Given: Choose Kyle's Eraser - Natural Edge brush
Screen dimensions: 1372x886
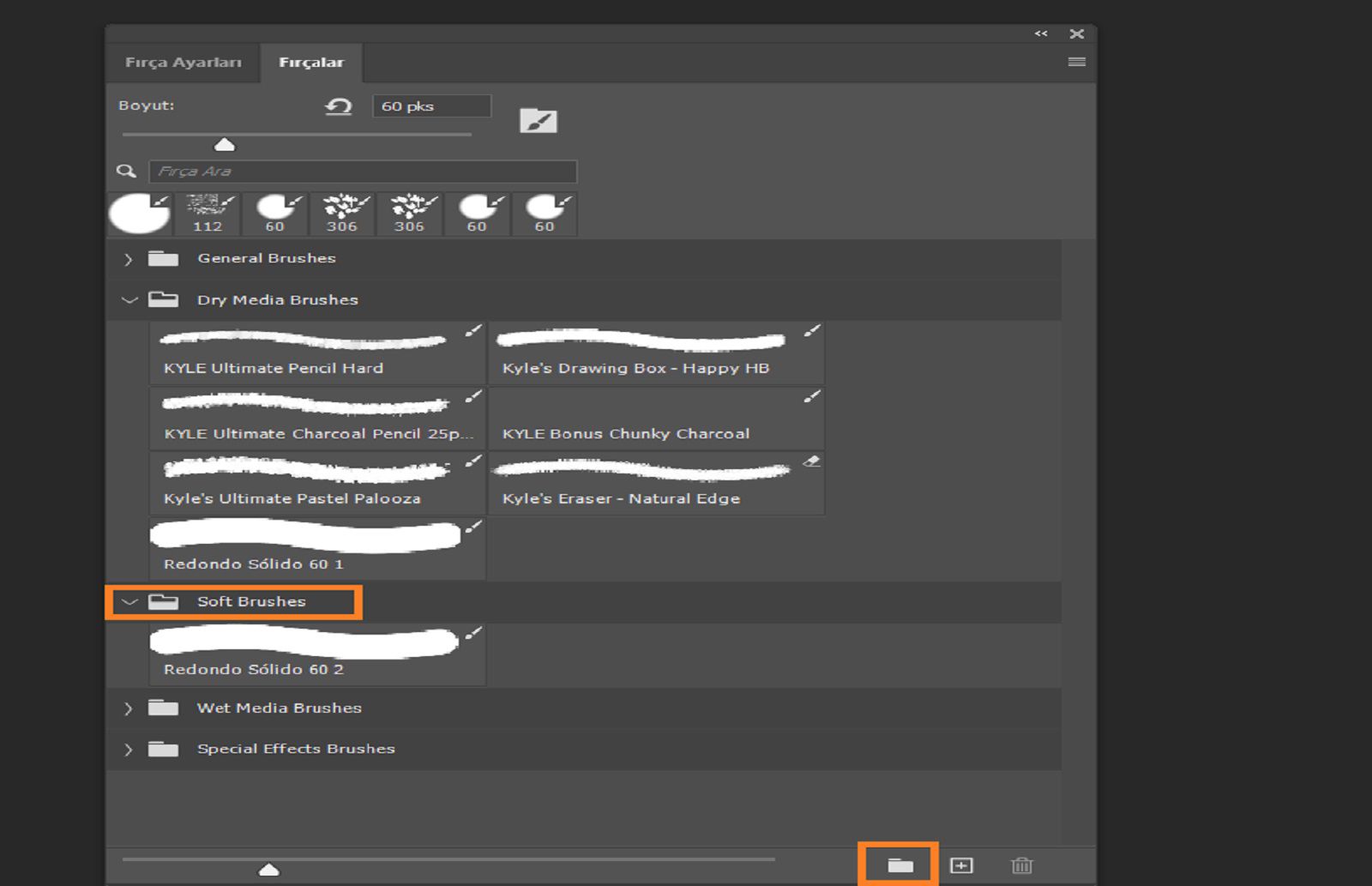Looking at the screenshot, I should point(656,483).
